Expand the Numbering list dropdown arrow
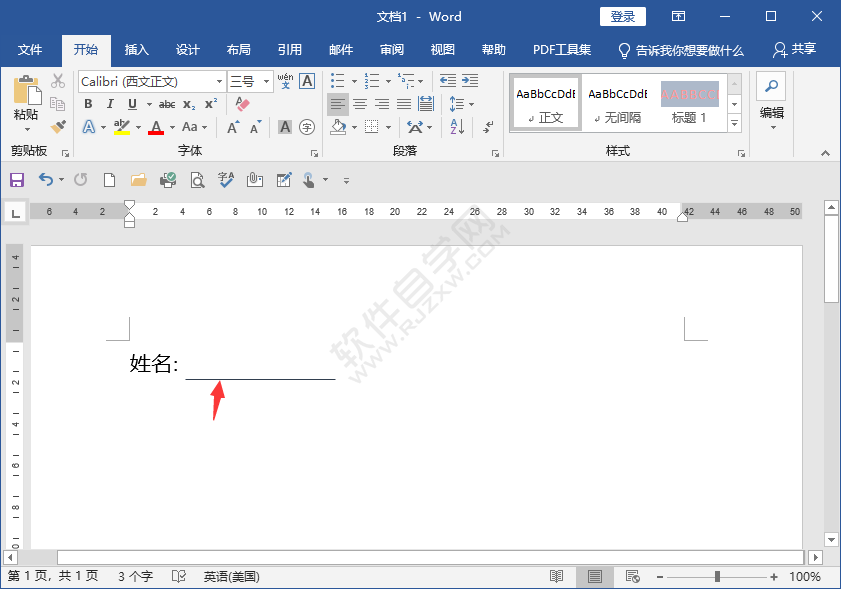Screen dimensions: 841x589 (x=388, y=82)
